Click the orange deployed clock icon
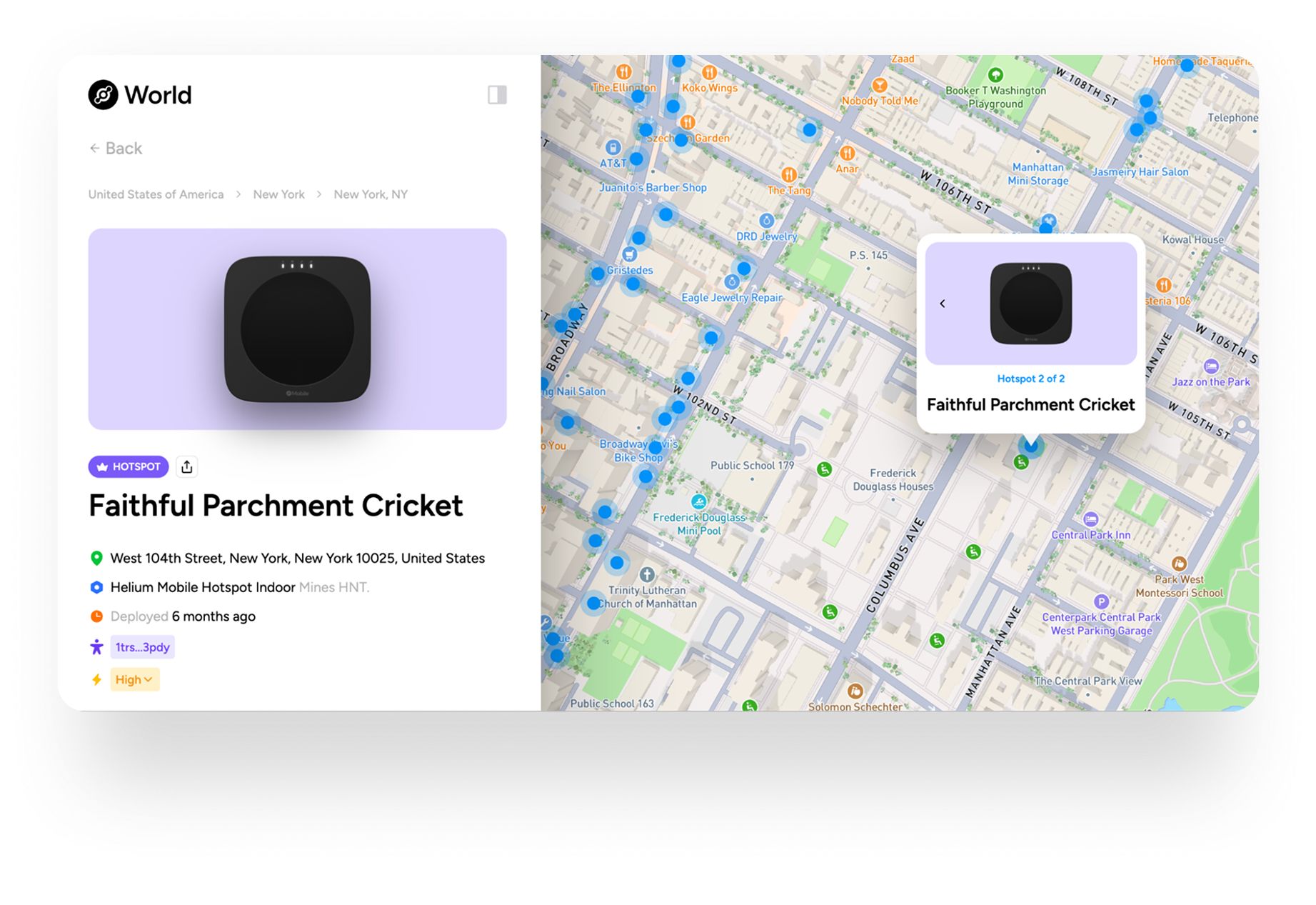1316x905 pixels. pyautogui.click(x=96, y=616)
